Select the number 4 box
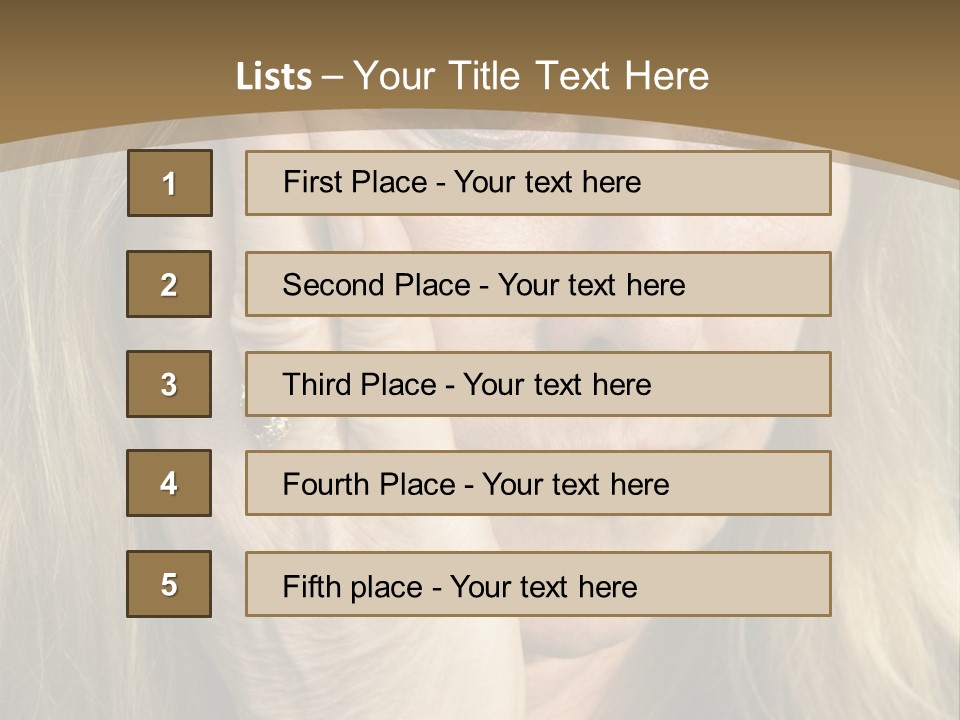The height and width of the screenshot is (720, 960). tap(169, 483)
